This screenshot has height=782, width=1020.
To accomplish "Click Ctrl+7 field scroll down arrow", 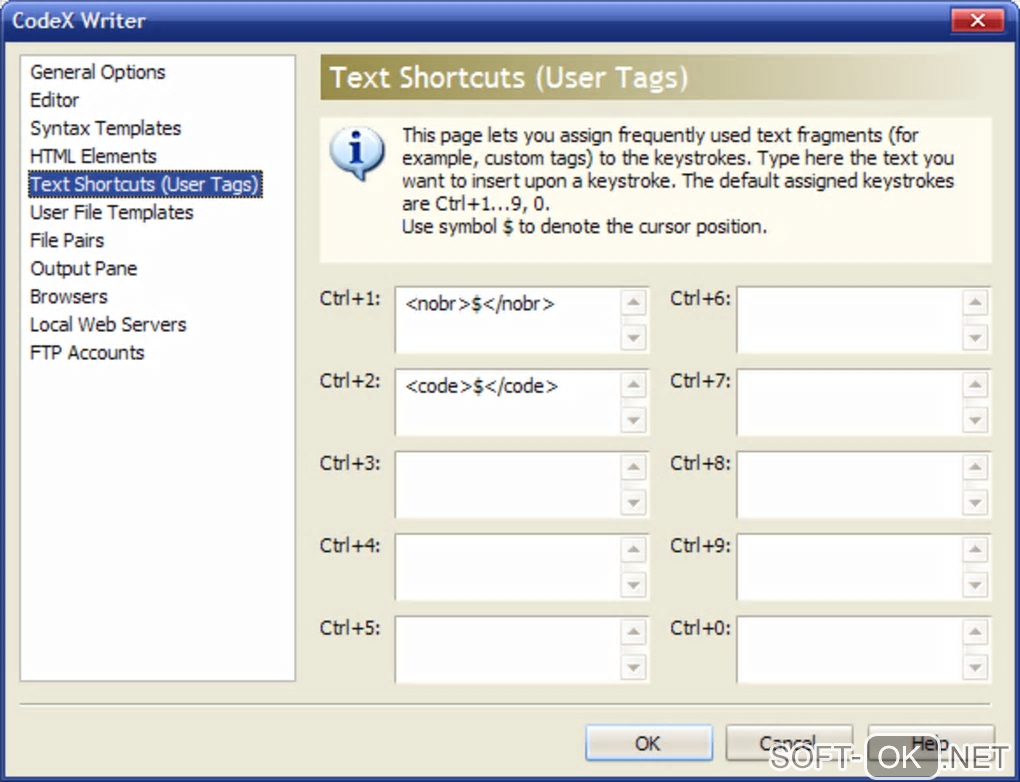I will pyautogui.click(x=975, y=420).
